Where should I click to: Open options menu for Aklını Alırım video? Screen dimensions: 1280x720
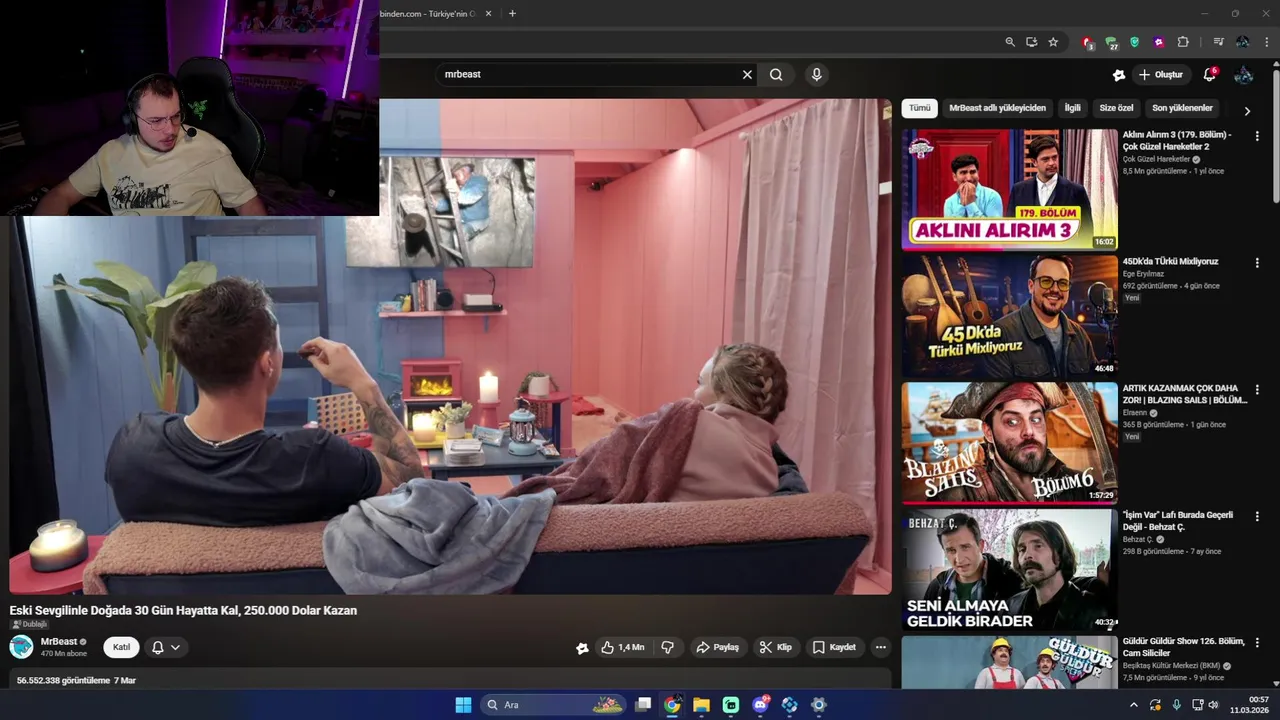click(x=1257, y=136)
